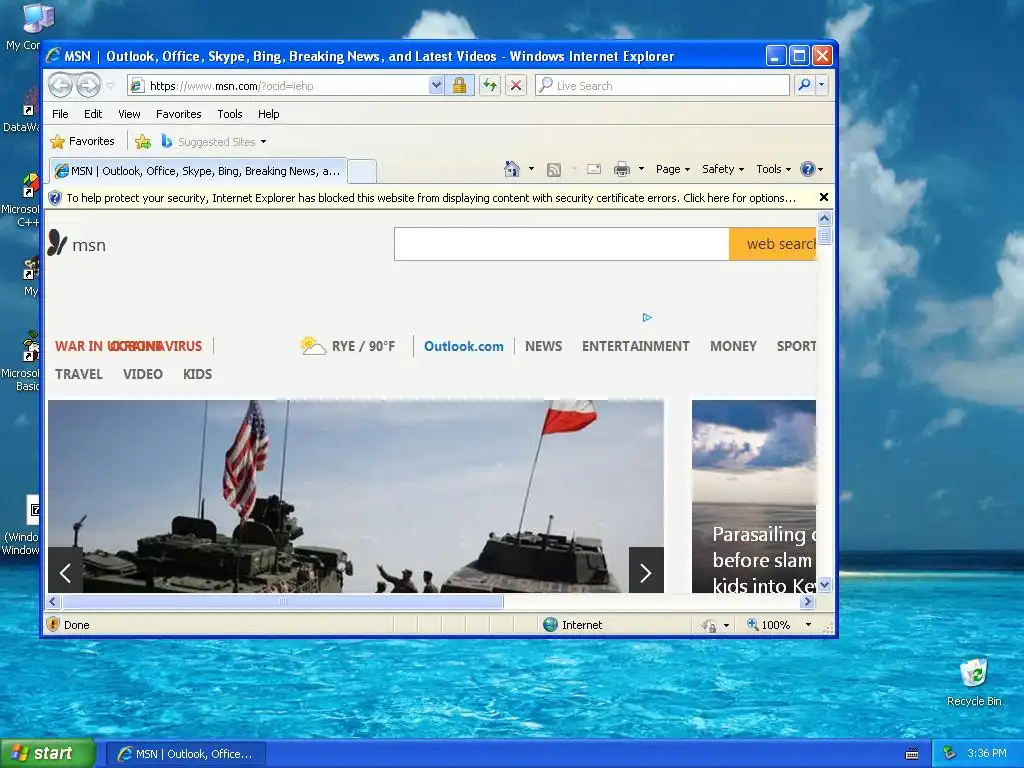
Task: Click the blue Help question mark icon
Action: tap(808, 169)
